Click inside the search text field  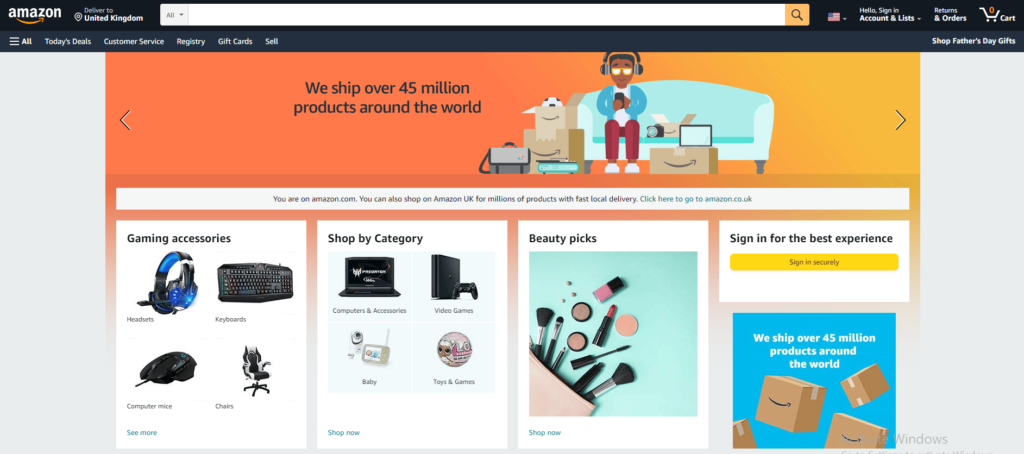(487, 15)
